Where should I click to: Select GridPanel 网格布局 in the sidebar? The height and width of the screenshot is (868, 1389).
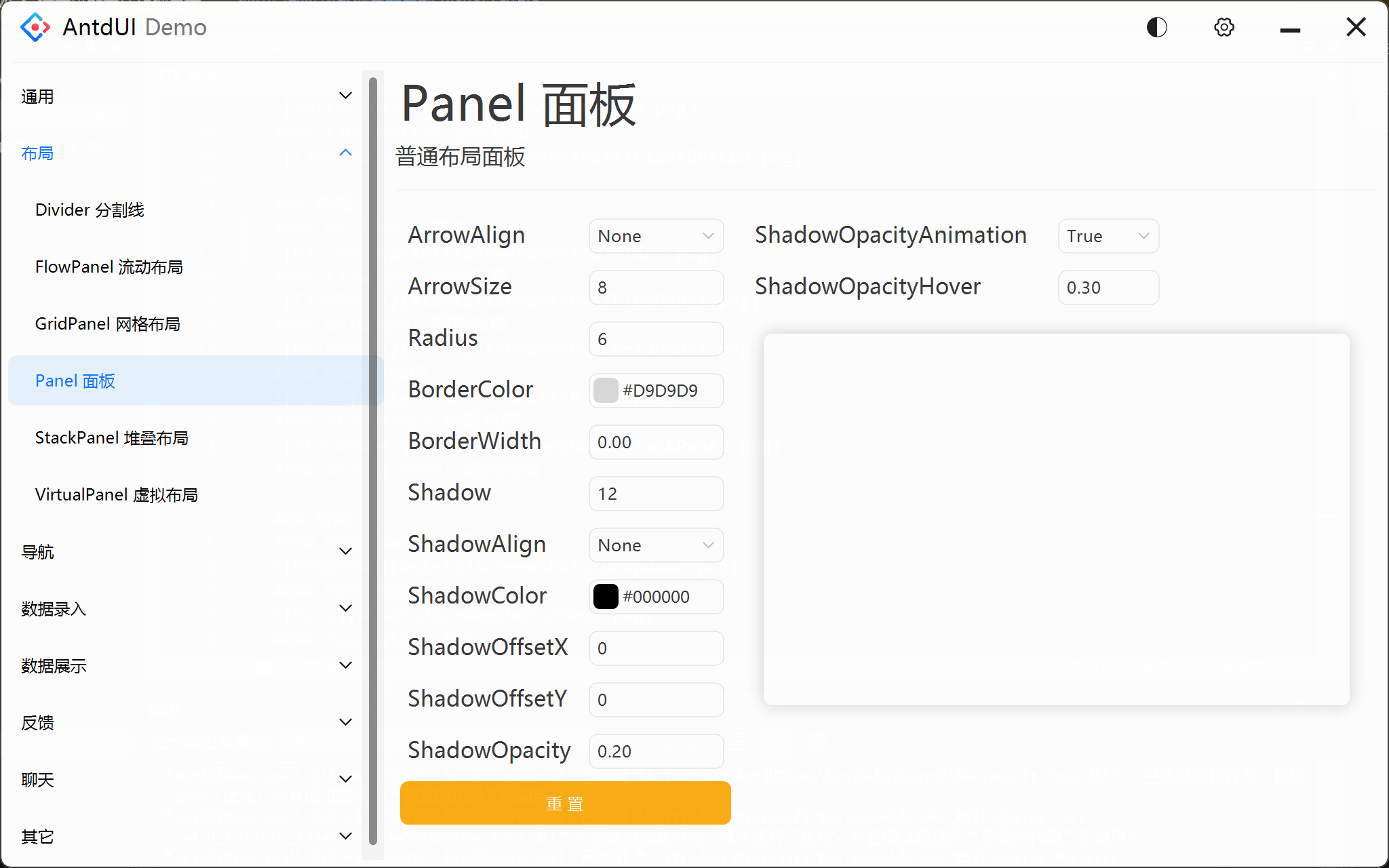pos(106,323)
